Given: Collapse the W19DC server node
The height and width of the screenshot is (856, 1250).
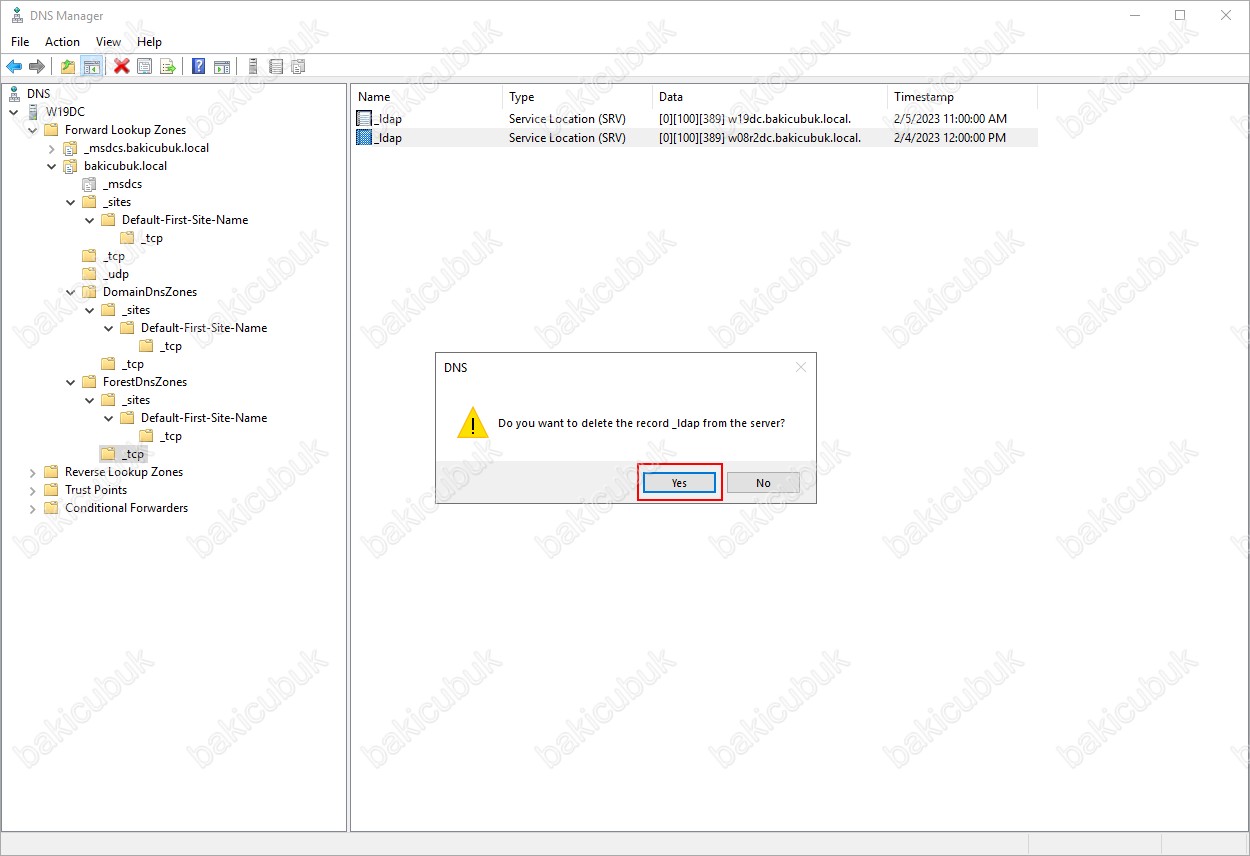Looking at the screenshot, I should click(14, 112).
